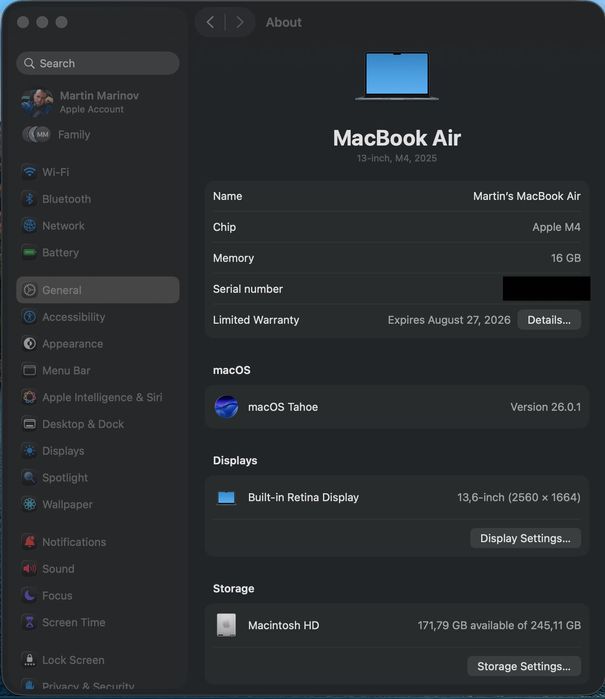Image resolution: width=605 pixels, height=699 pixels.
Task: Click the Battery sidebar icon
Action: click(29, 252)
